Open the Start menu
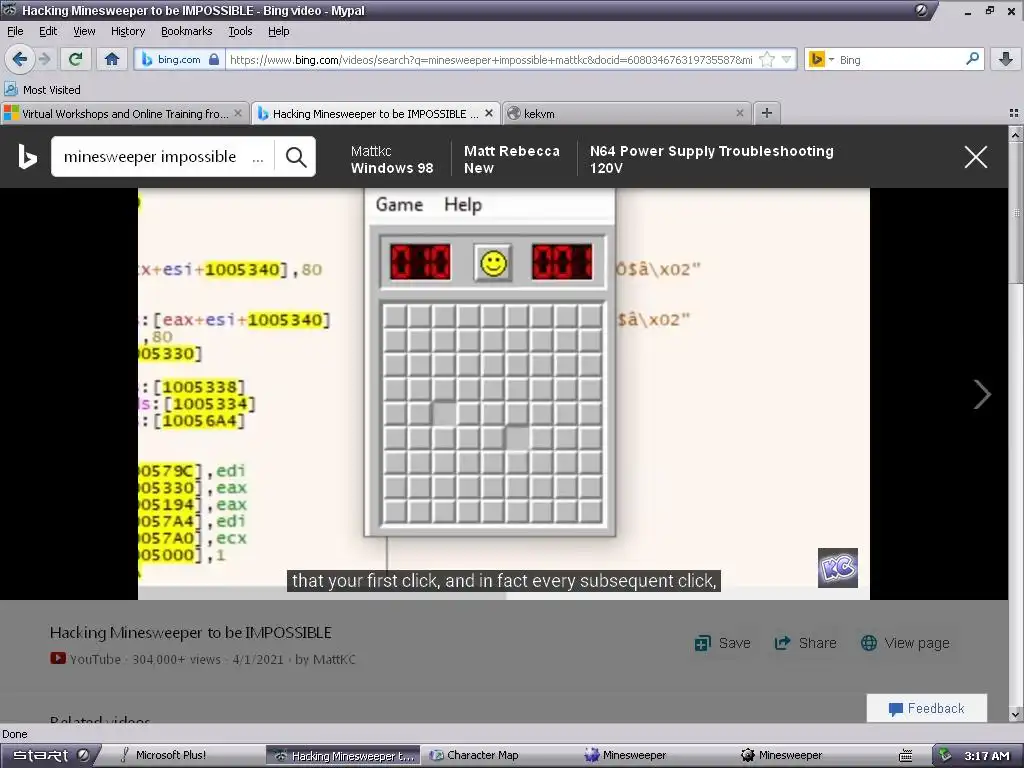Screen dimensions: 1024x768 coord(41,756)
